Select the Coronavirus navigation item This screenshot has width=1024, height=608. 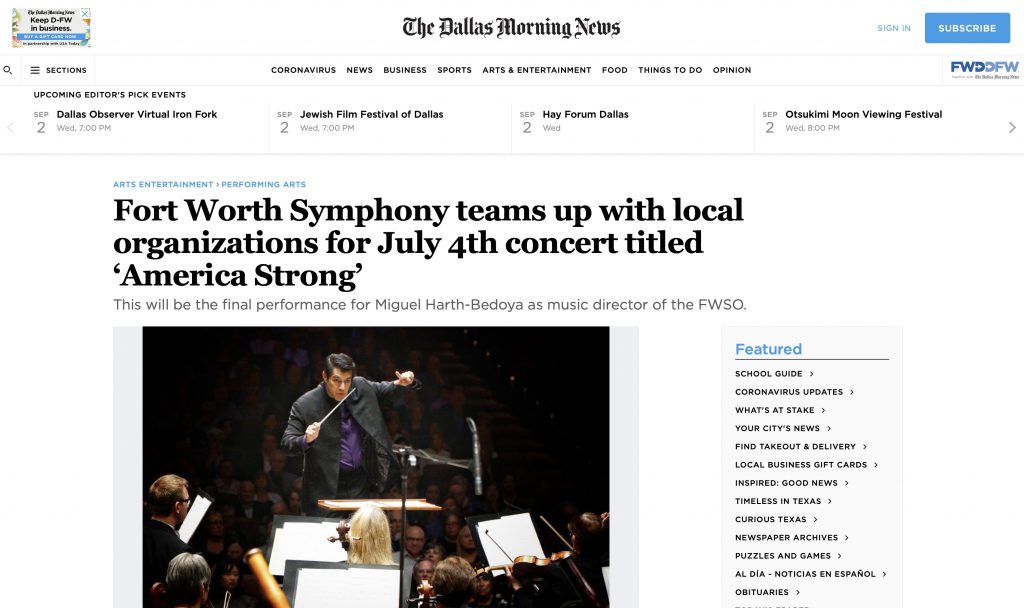tap(303, 70)
